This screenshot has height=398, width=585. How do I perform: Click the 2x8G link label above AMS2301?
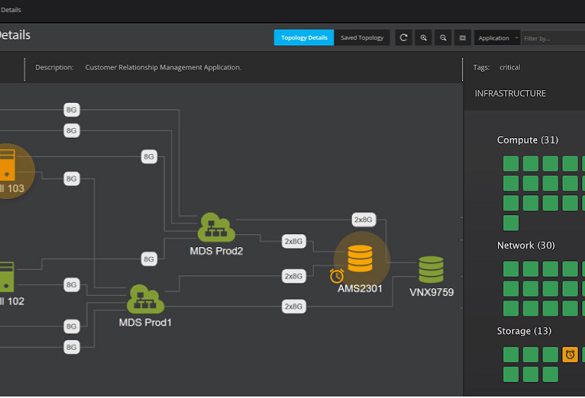[x=364, y=220]
